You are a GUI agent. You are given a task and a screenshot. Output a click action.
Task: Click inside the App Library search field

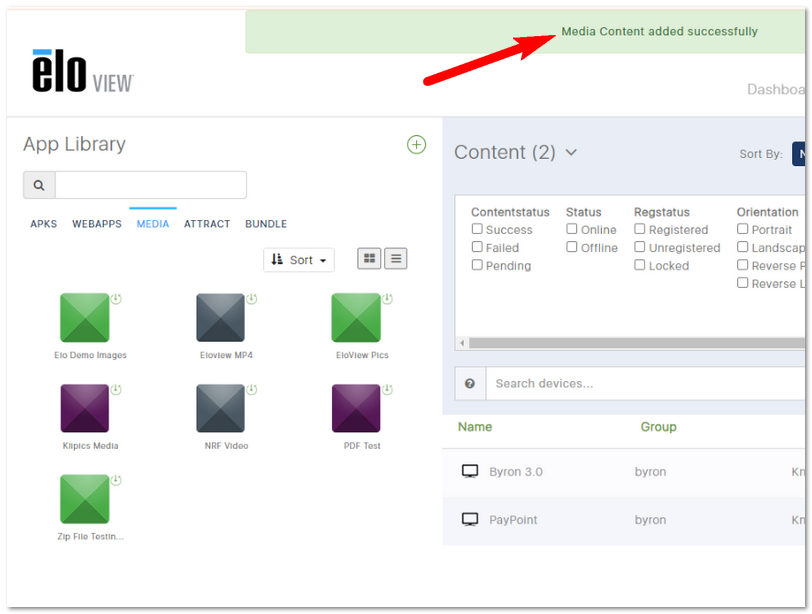click(x=151, y=185)
